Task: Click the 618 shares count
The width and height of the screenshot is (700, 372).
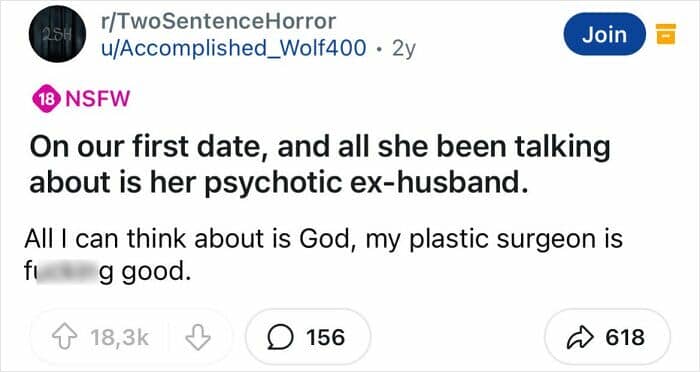Action: pos(625,337)
